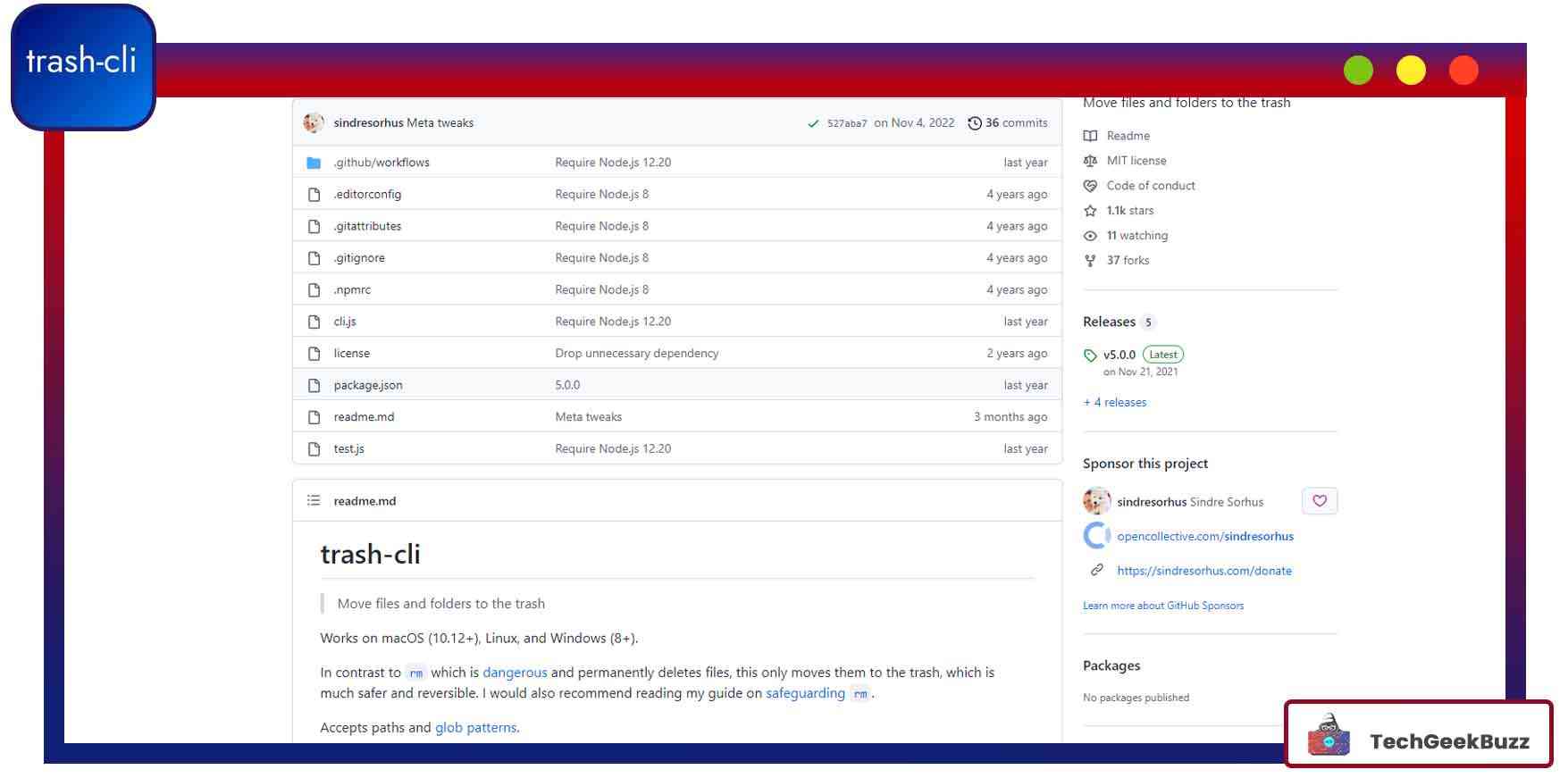The width and height of the screenshot is (1568, 778).
Task: Open the 527aba7 commit hash
Action: (846, 124)
